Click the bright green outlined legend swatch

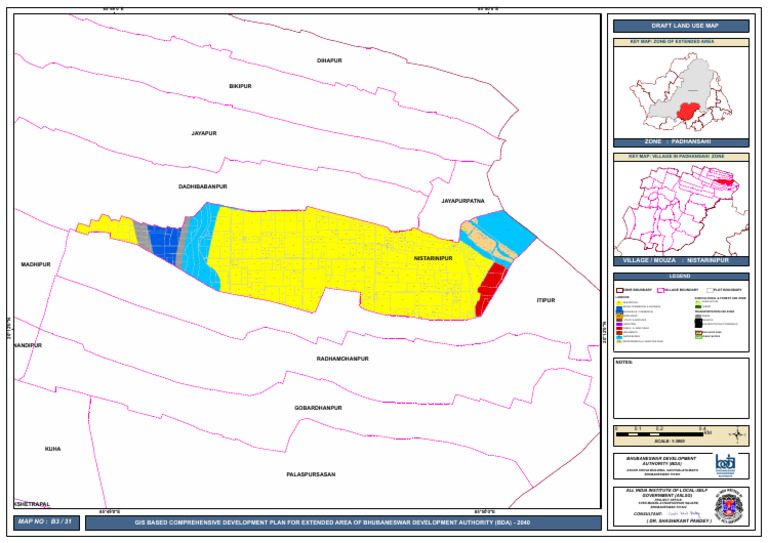click(x=698, y=337)
